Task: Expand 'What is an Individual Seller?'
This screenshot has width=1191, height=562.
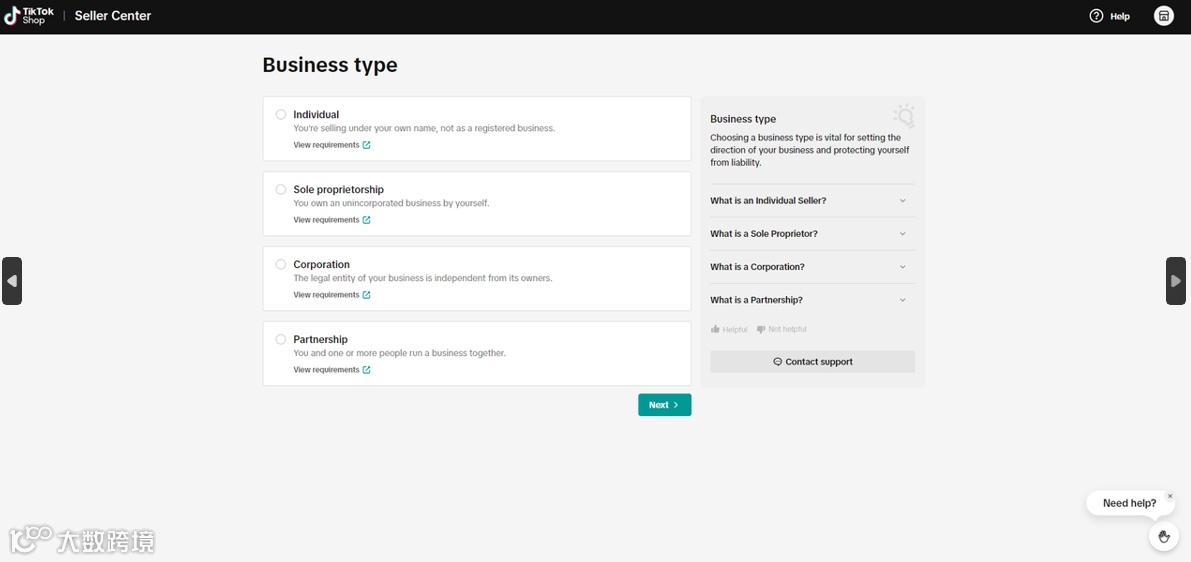Action: [x=812, y=201]
